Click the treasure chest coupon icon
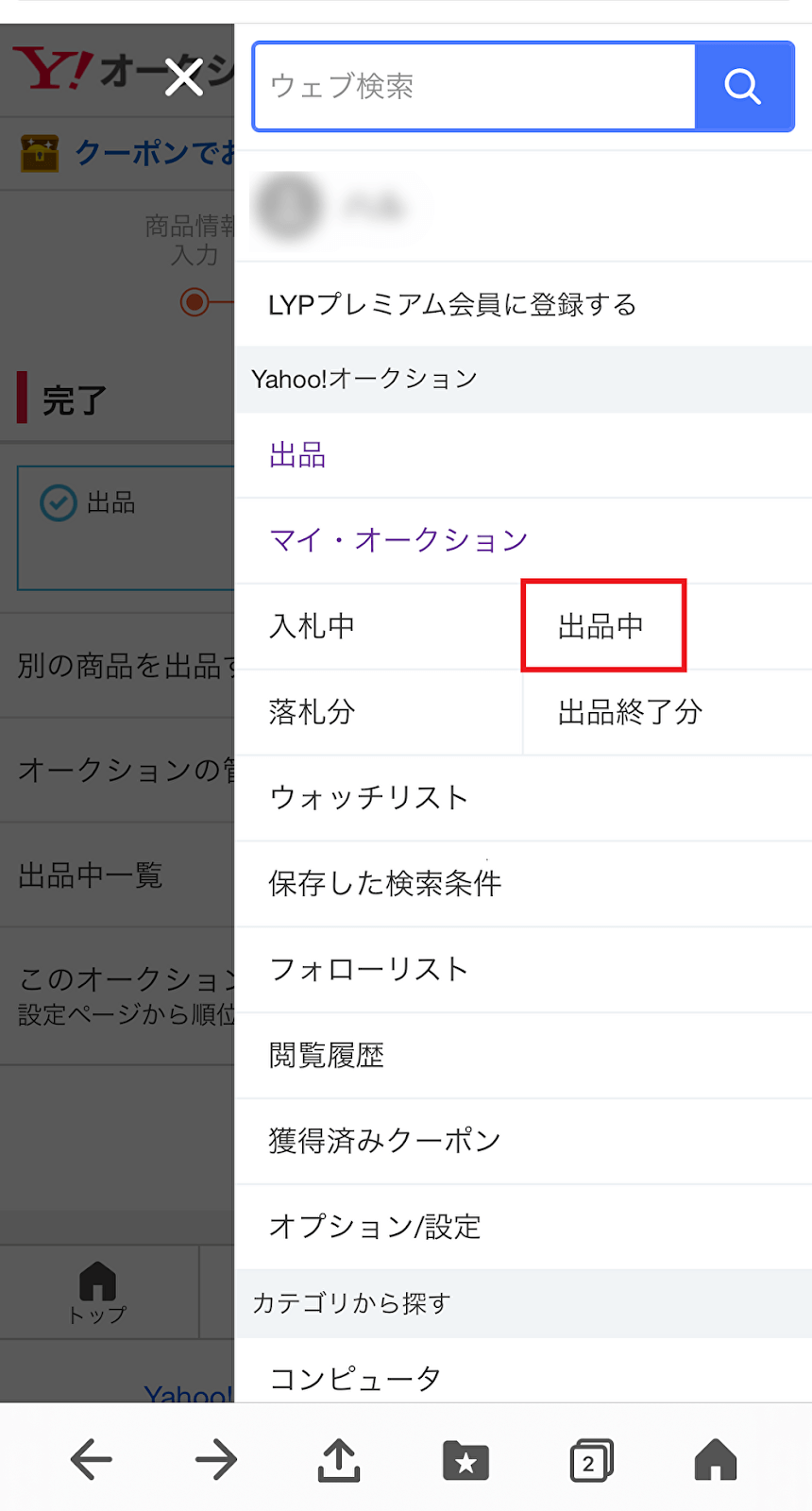 tap(40, 153)
